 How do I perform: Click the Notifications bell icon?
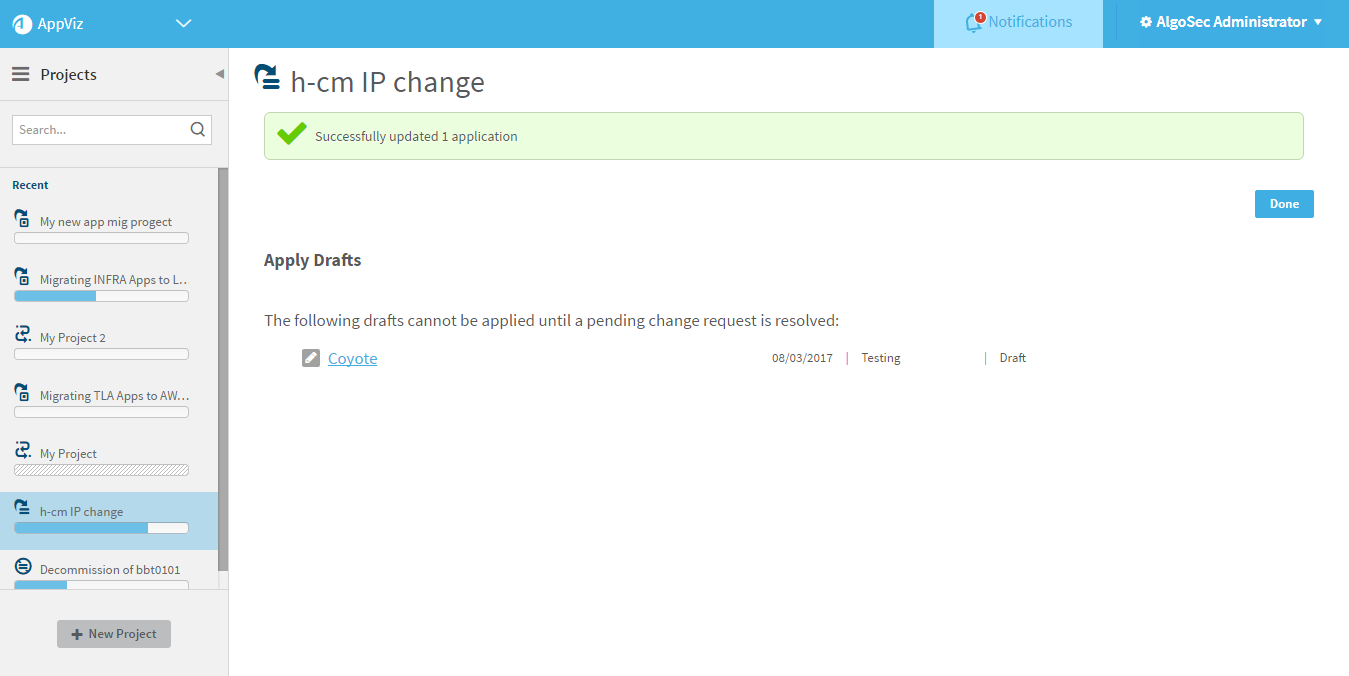point(974,22)
